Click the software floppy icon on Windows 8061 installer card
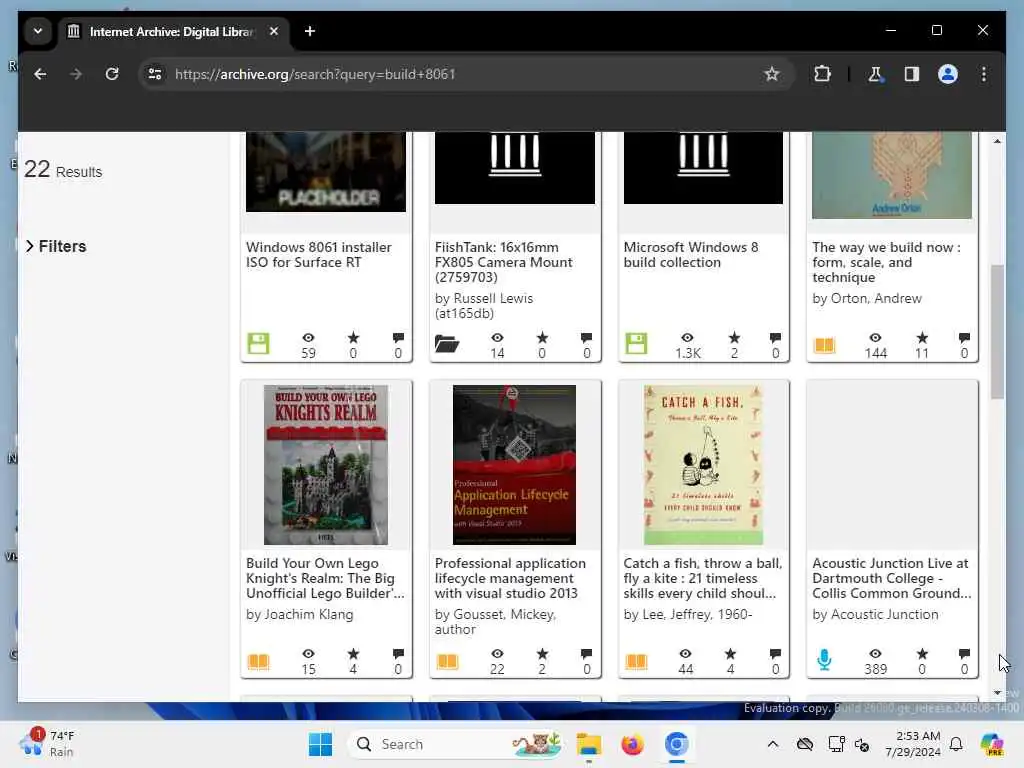This screenshot has width=1024, height=768. point(258,344)
